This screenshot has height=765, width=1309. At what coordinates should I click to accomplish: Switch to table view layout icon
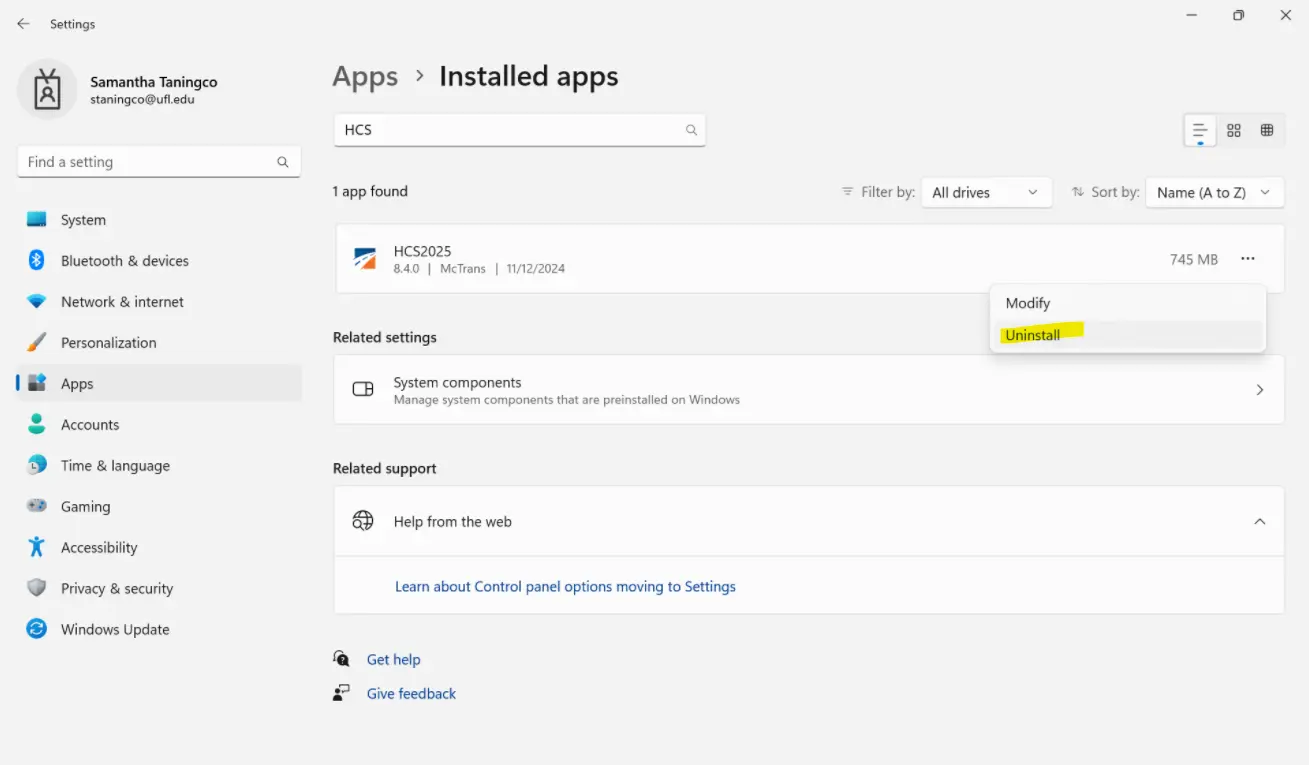coord(1267,130)
